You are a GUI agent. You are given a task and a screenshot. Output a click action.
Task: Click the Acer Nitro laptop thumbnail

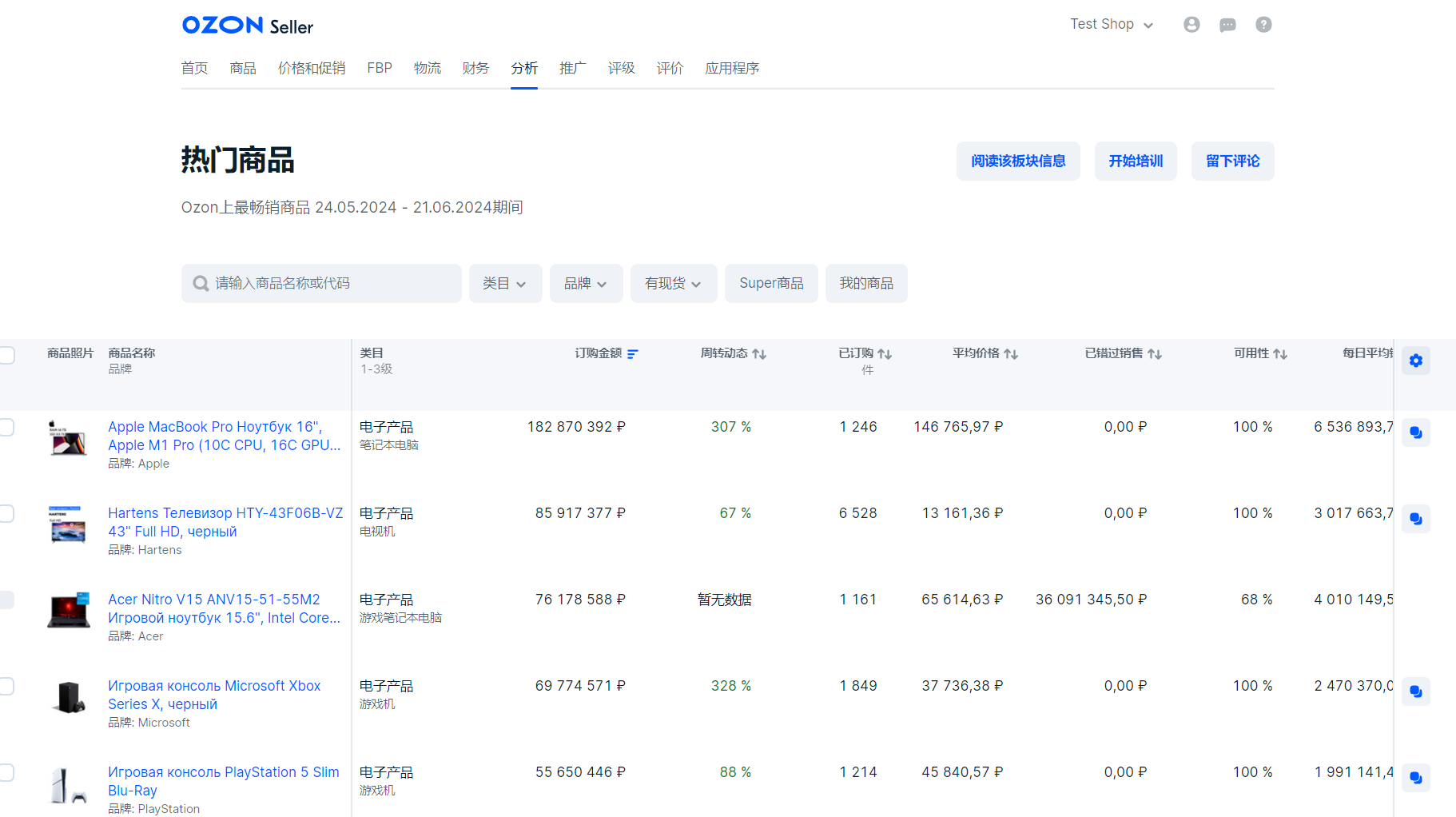coord(68,611)
